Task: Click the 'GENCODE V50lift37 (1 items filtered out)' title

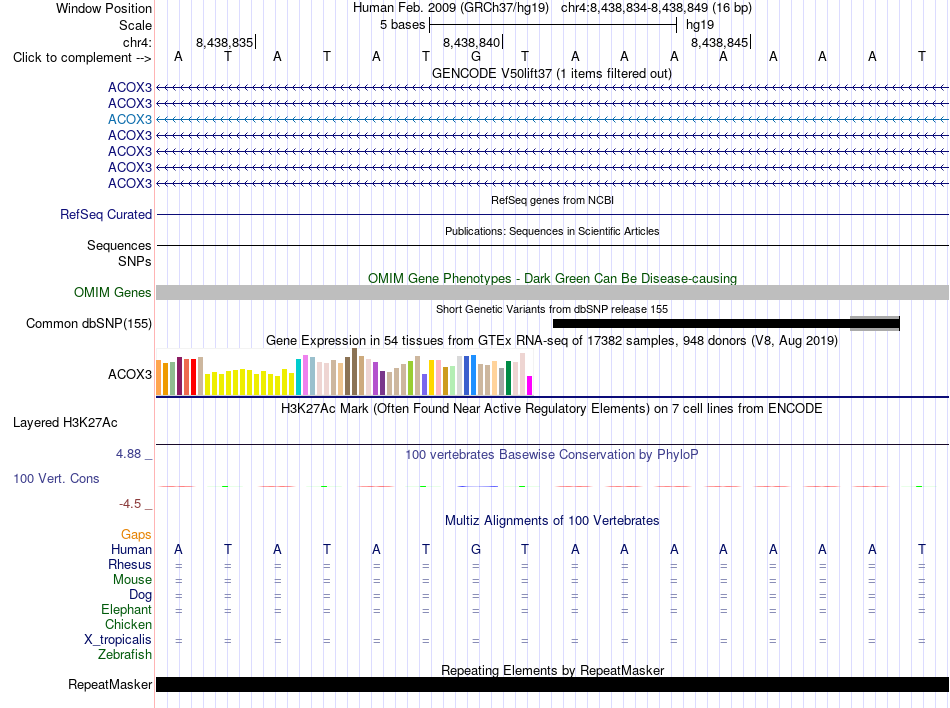Action: point(552,73)
